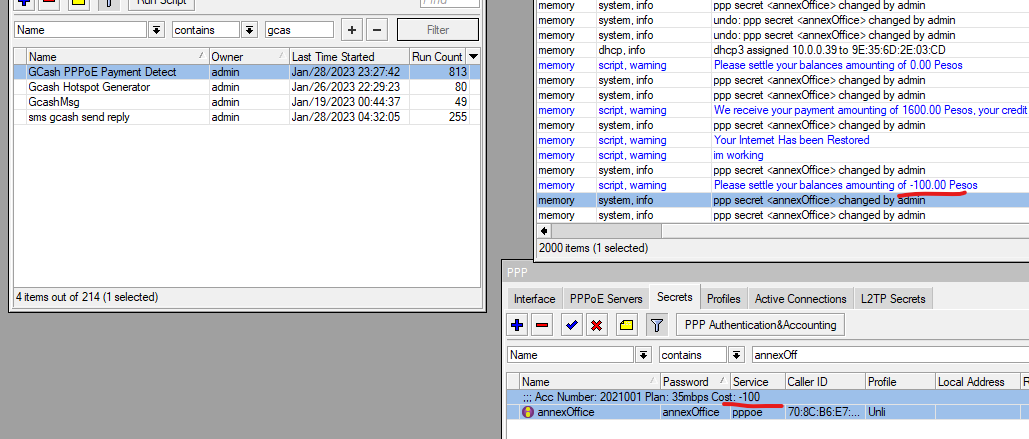Screen dimensions: 1029x439
Task: Click the annexOffice secret's round status icon
Action: coord(528,412)
